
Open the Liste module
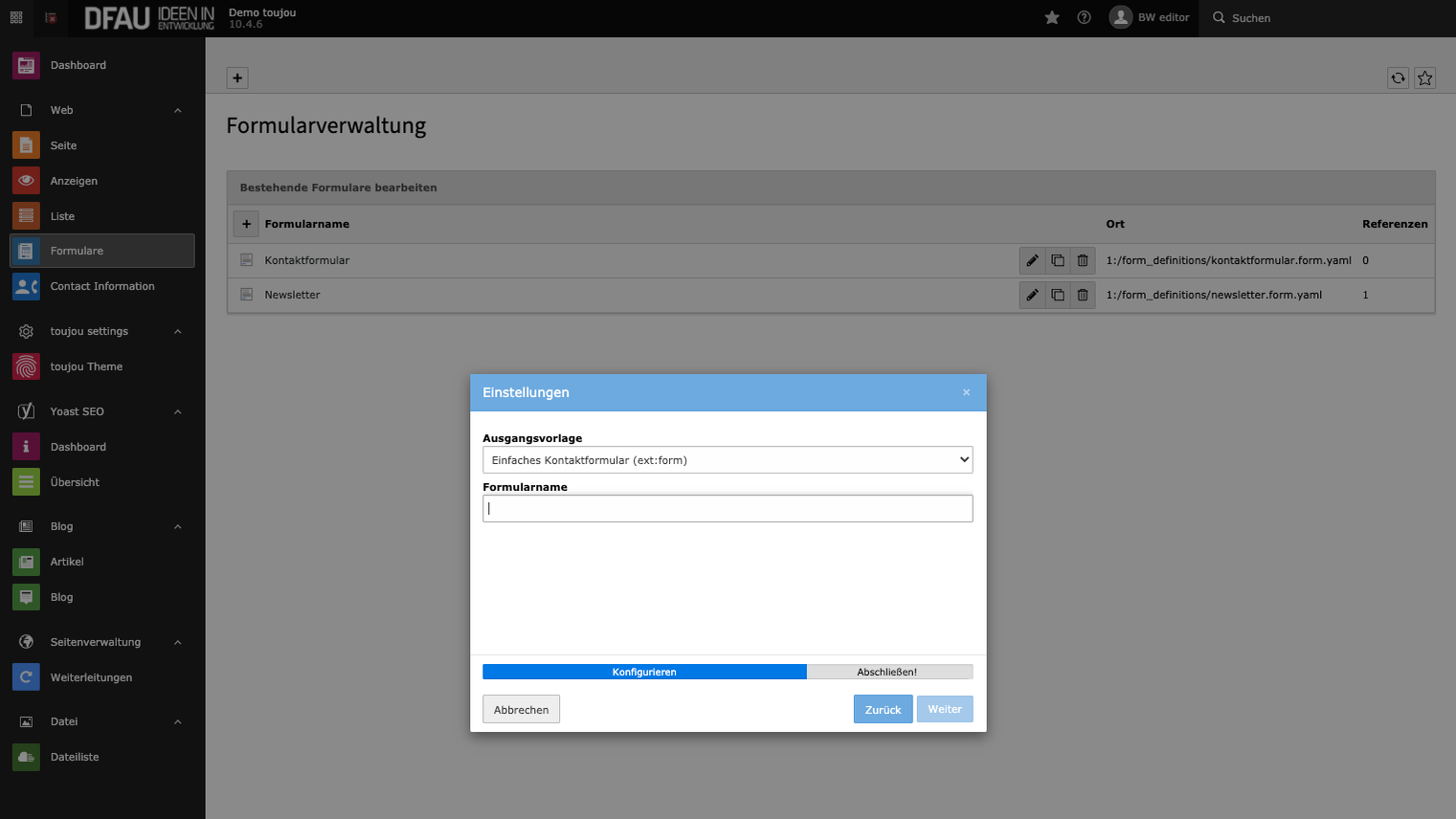(x=62, y=216)
